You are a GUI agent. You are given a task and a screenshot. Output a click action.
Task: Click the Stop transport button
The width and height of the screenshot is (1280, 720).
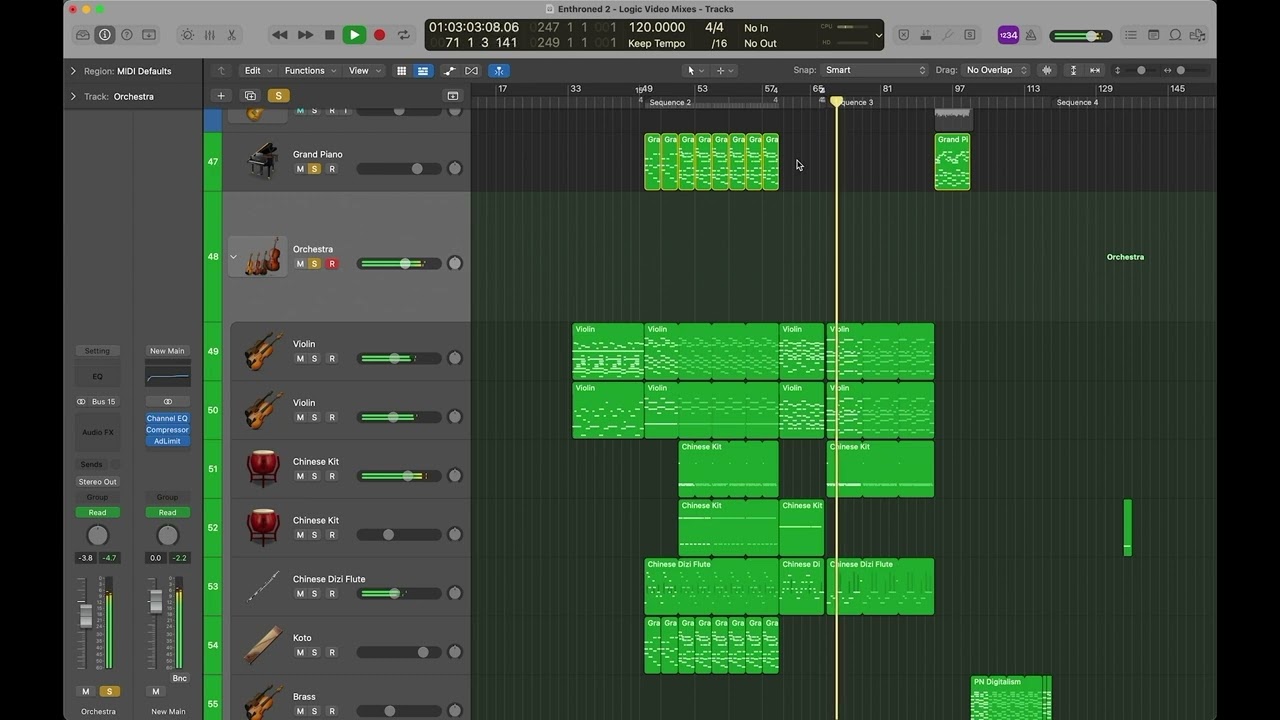coord(329,35)
